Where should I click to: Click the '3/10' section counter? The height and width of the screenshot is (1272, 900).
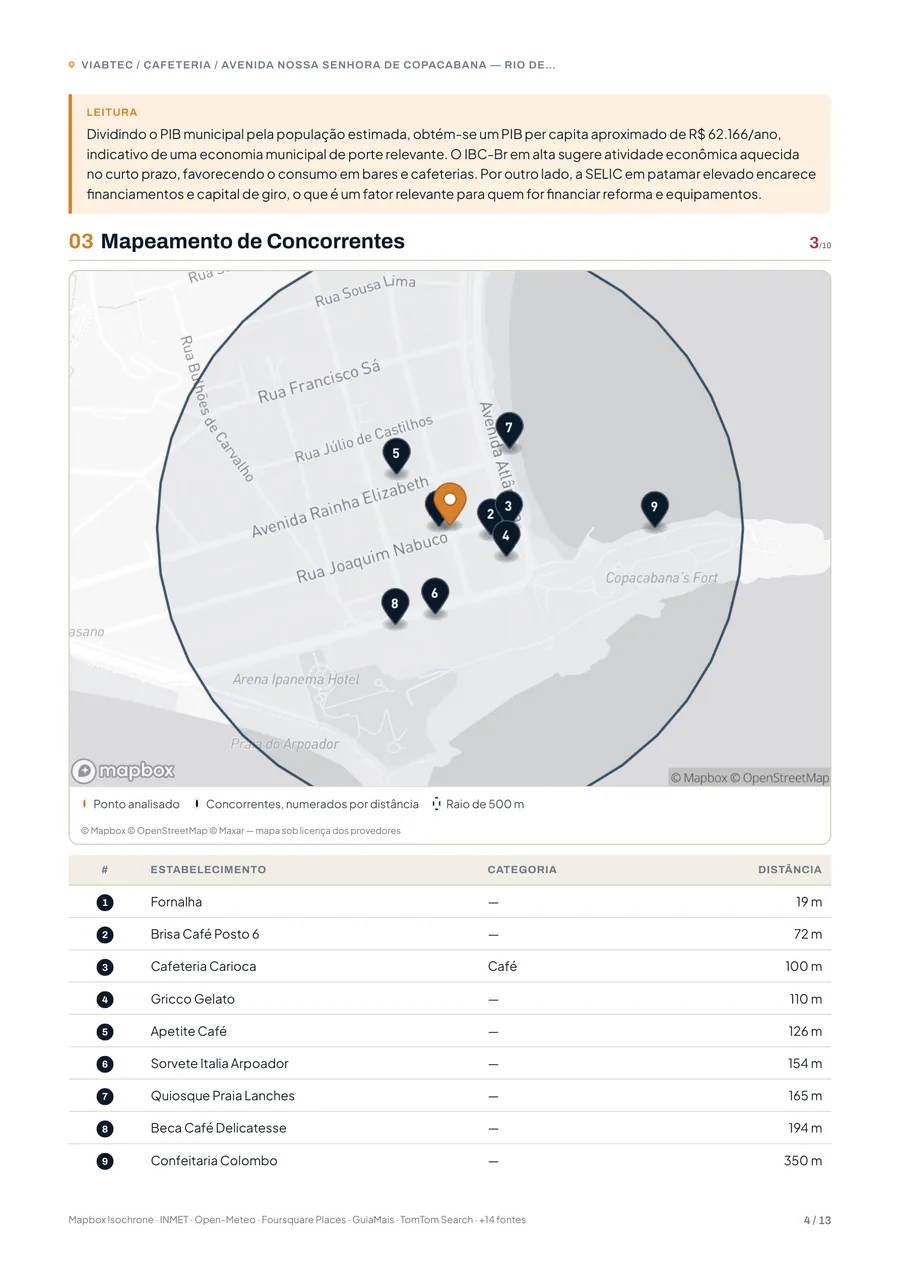tap(819, 243)
